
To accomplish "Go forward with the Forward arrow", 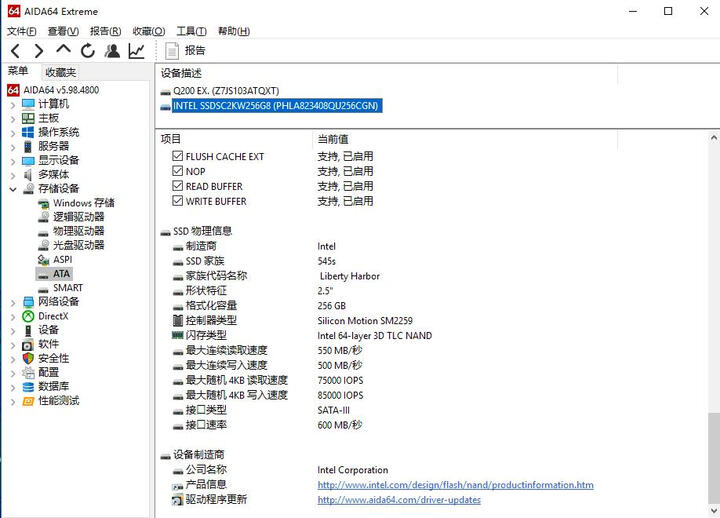I will tap(39, 51).
